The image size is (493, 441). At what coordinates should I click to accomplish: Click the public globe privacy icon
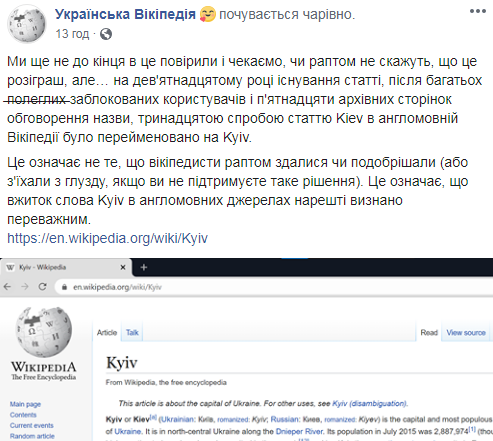[106, 34]
